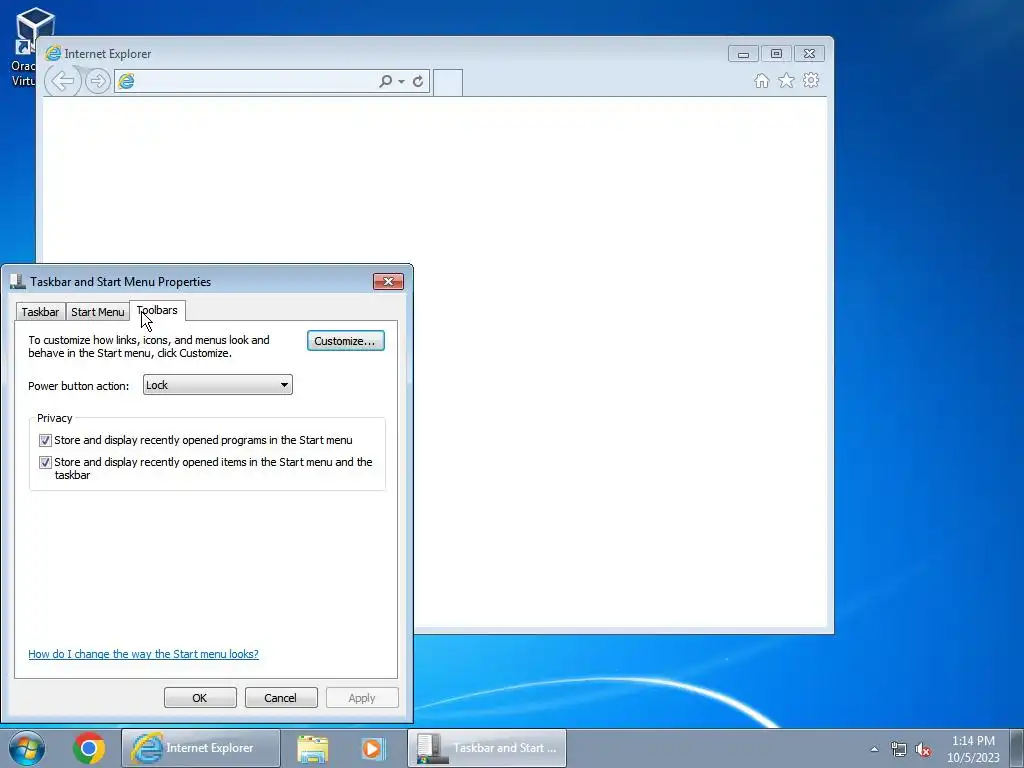This screenshot has height=768, width=1024.
Task: View Favorites with the star icon
Action: click(x=786, y=80)
